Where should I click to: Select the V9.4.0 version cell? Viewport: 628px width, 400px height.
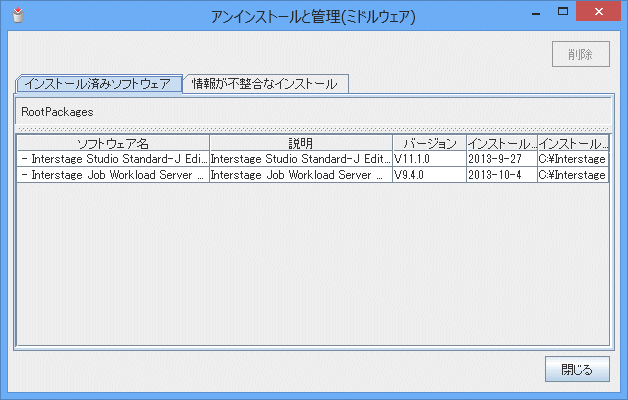tap(428, 175)
